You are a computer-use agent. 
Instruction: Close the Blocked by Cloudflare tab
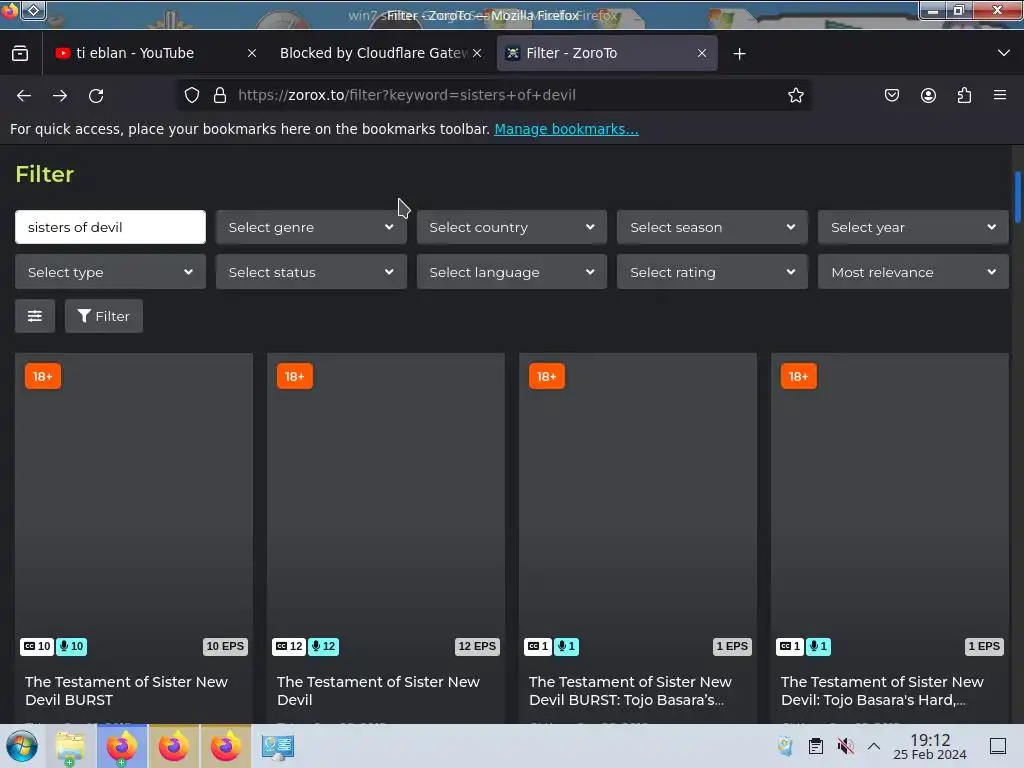(x=477, y=53)
